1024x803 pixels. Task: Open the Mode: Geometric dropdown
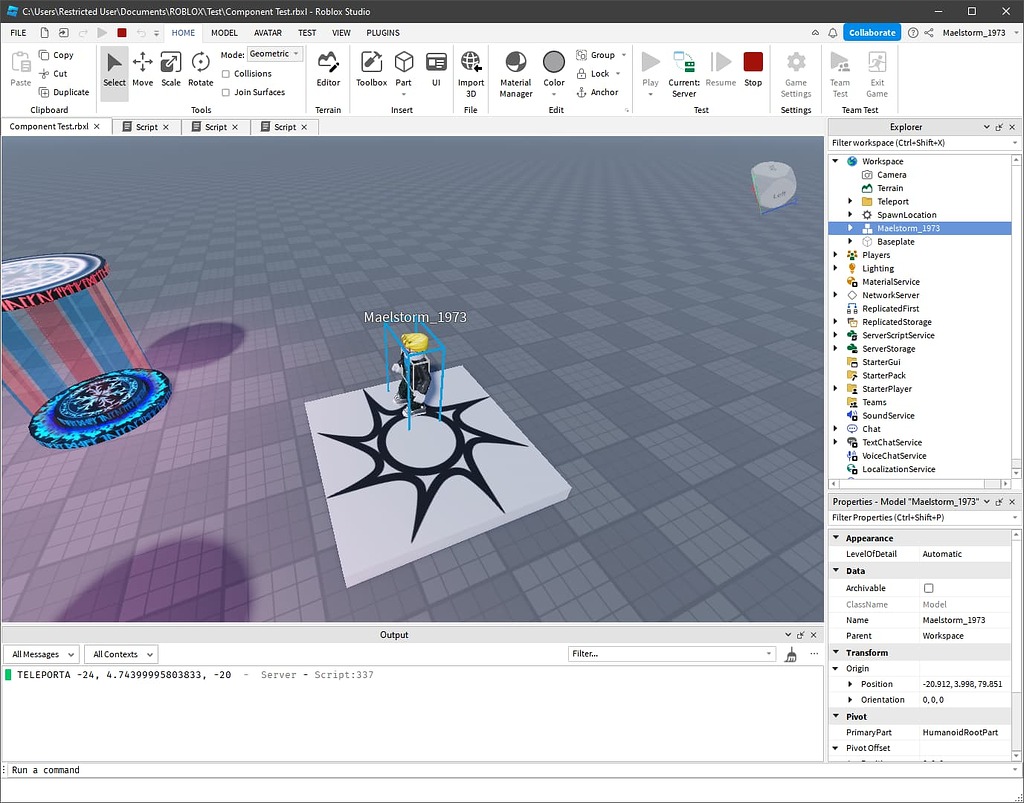[x=275, y=54]
